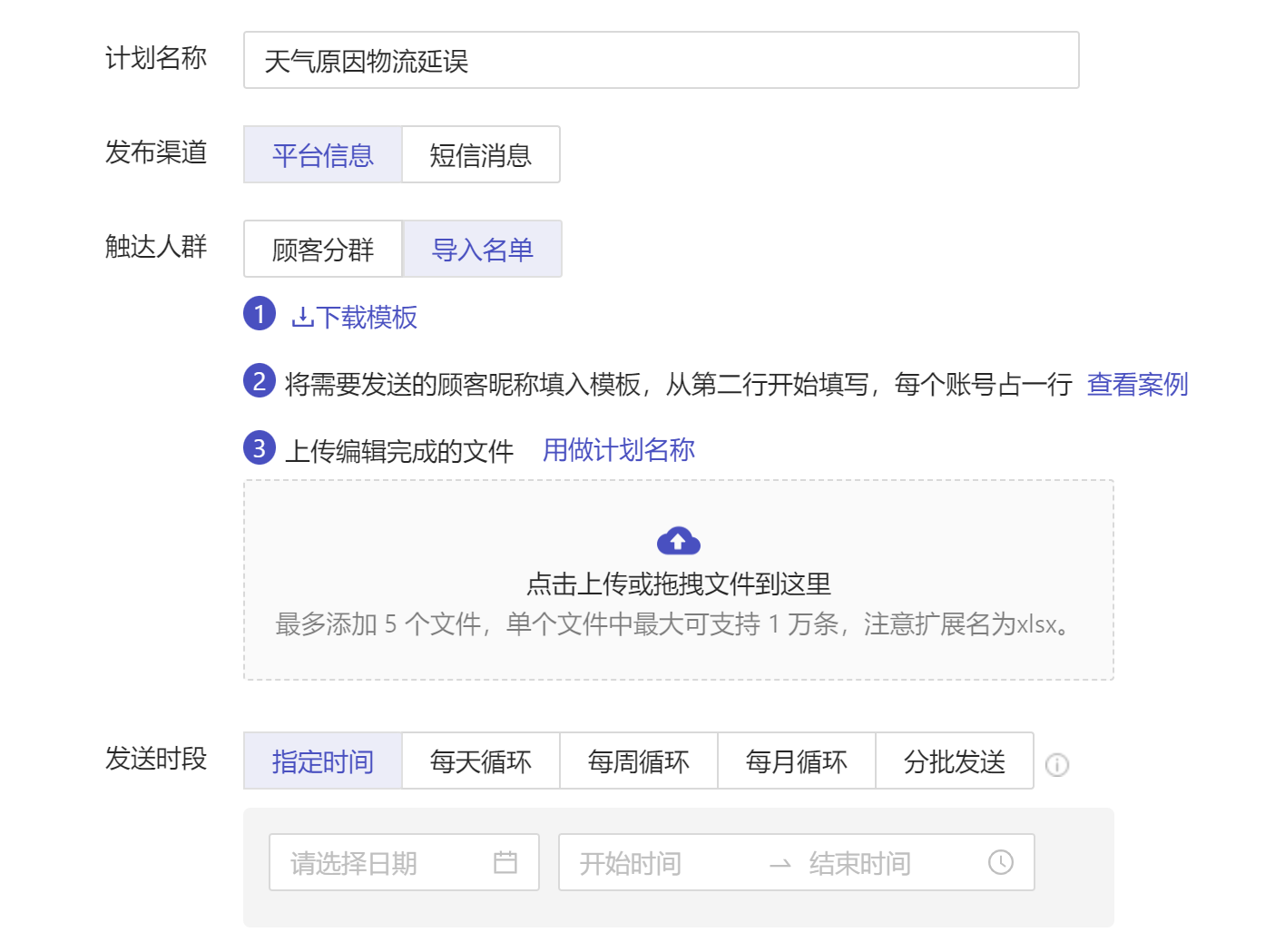Select 平台信息 publishing channel
Image resolution: width=1275 pixels, height=952 pixels.
[322, 154]
